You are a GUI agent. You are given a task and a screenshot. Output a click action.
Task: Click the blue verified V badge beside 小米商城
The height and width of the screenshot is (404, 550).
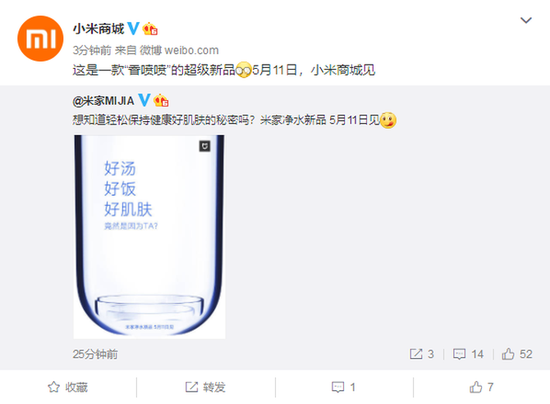pyautogui.click(x=133, y=29)
